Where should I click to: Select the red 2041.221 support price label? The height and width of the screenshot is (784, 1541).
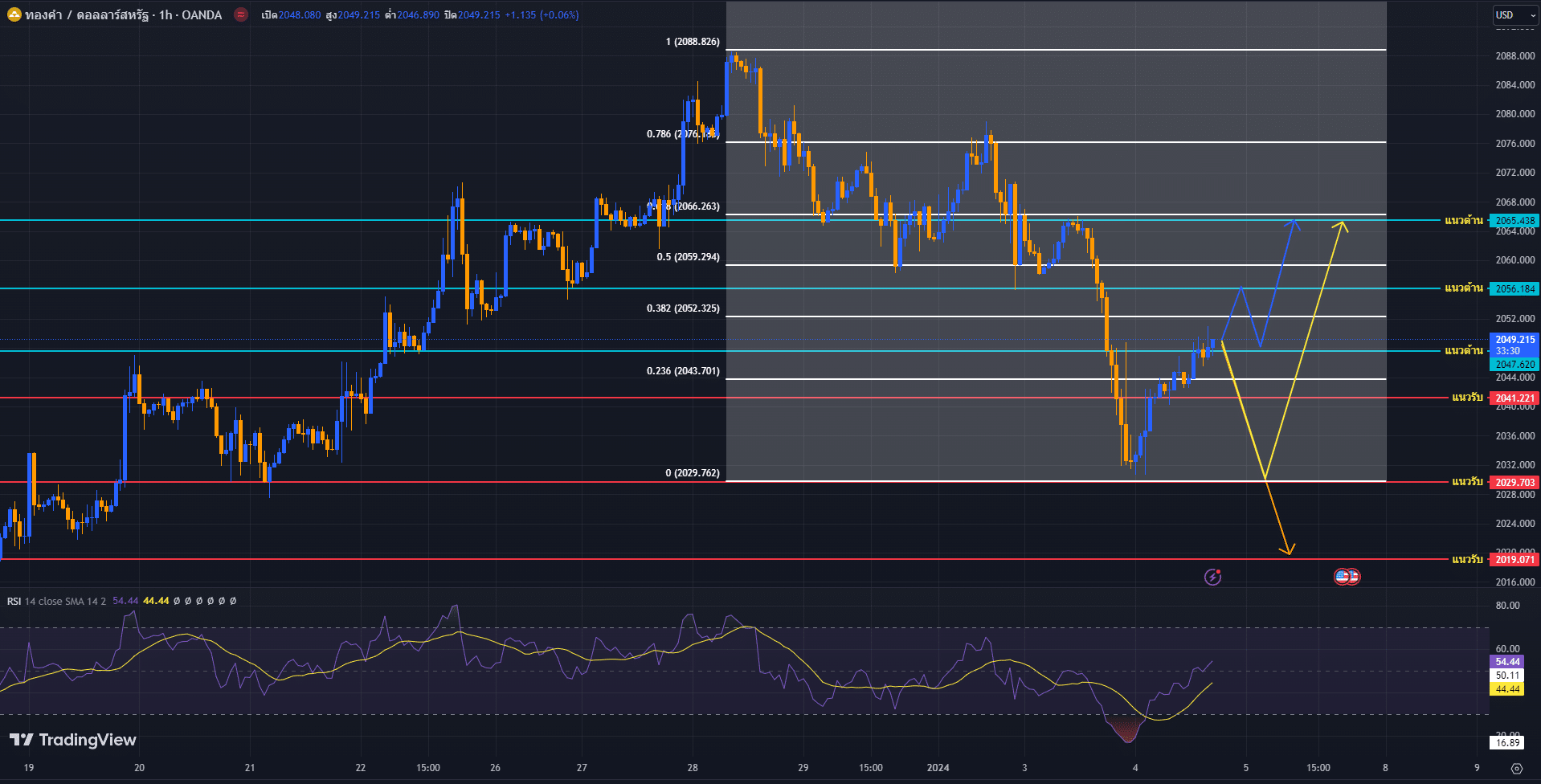[x=1514, y=398]
